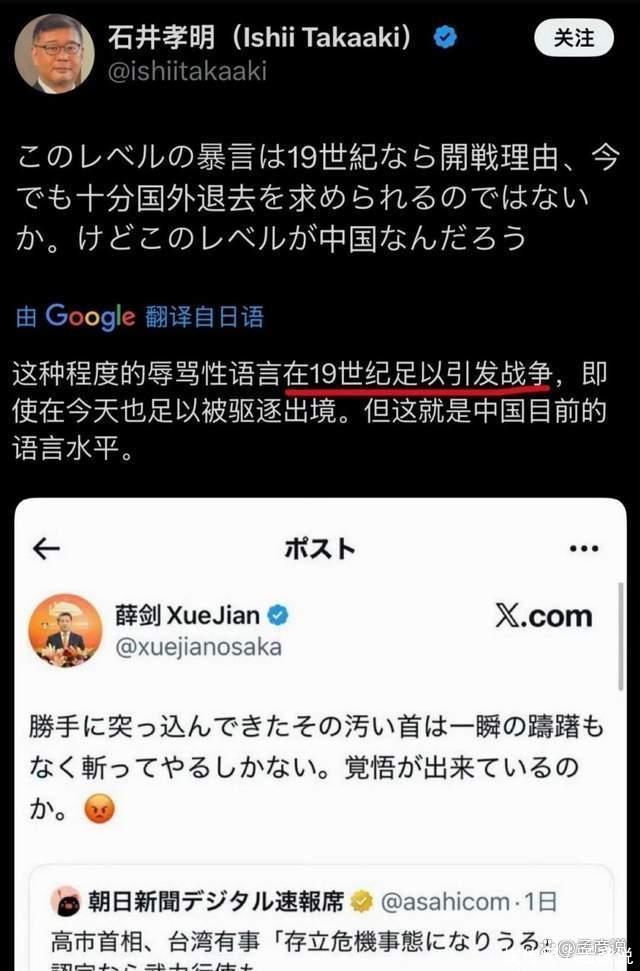Open the quoted Asahi headline about 高市首相

[297, 944]
